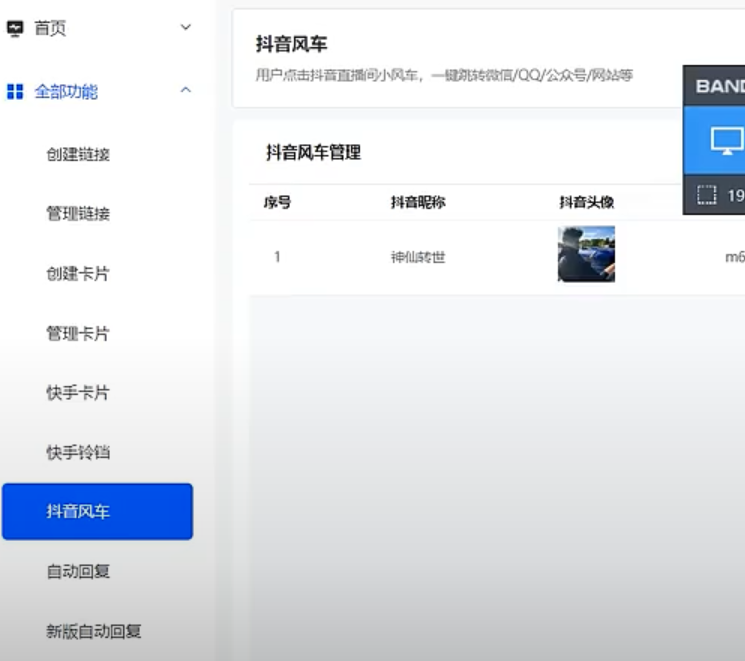Collapse the 全部功能 menu chevron
Screen dimensions: 745x661
186,90
